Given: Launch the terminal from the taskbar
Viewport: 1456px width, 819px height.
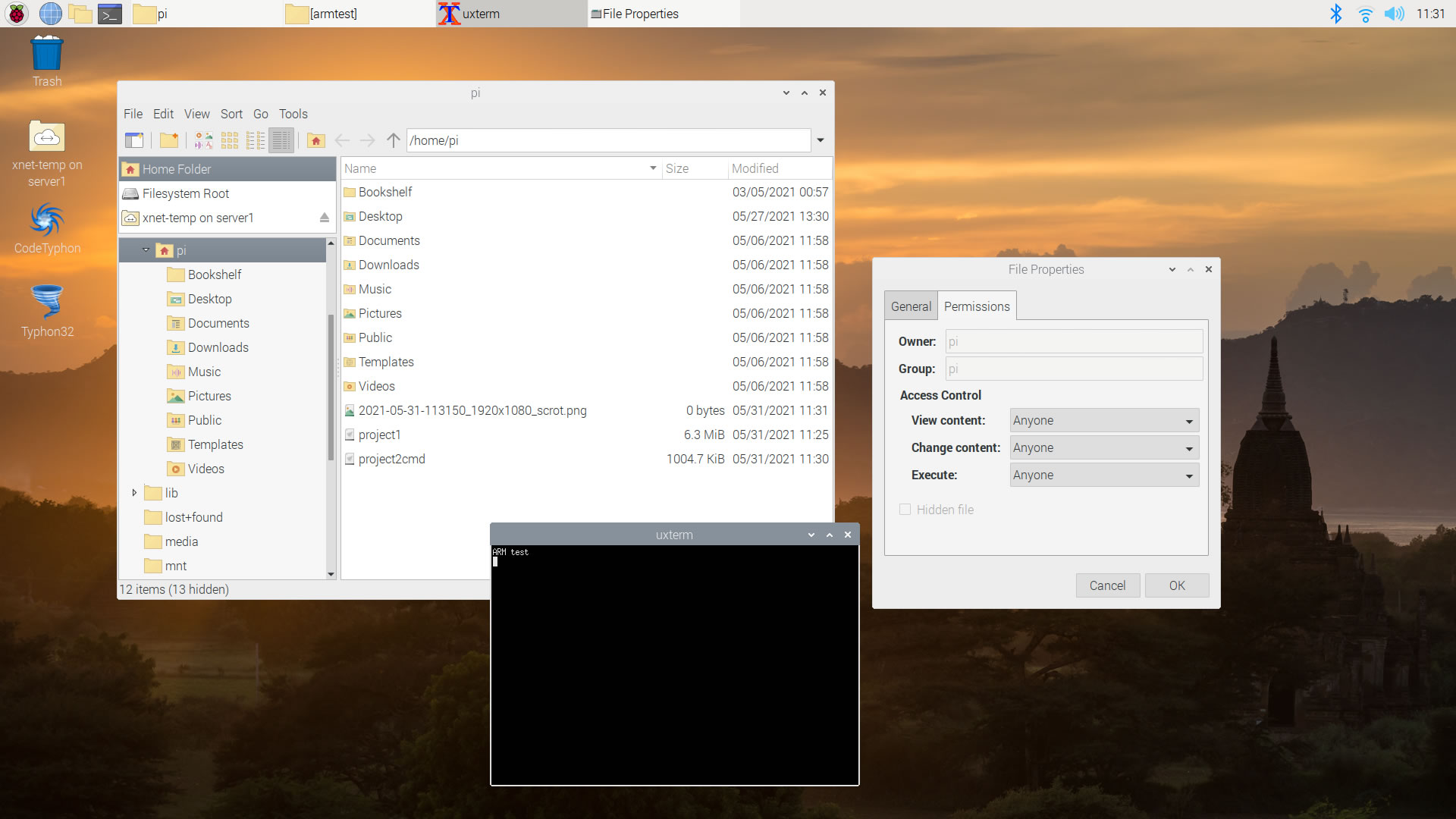Looking at the screenshot, I should pos(110,14).
